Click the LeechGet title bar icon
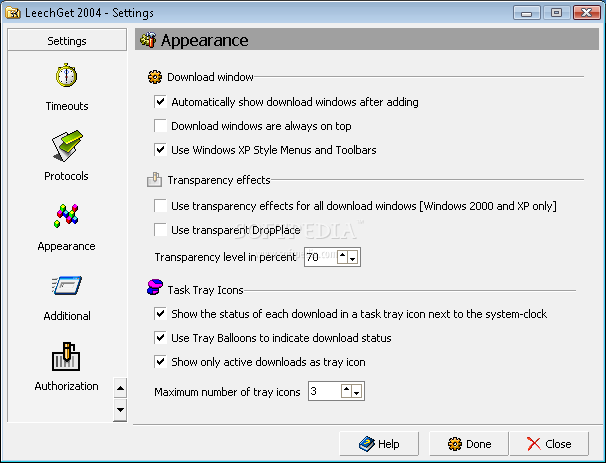 click(13, 13)
